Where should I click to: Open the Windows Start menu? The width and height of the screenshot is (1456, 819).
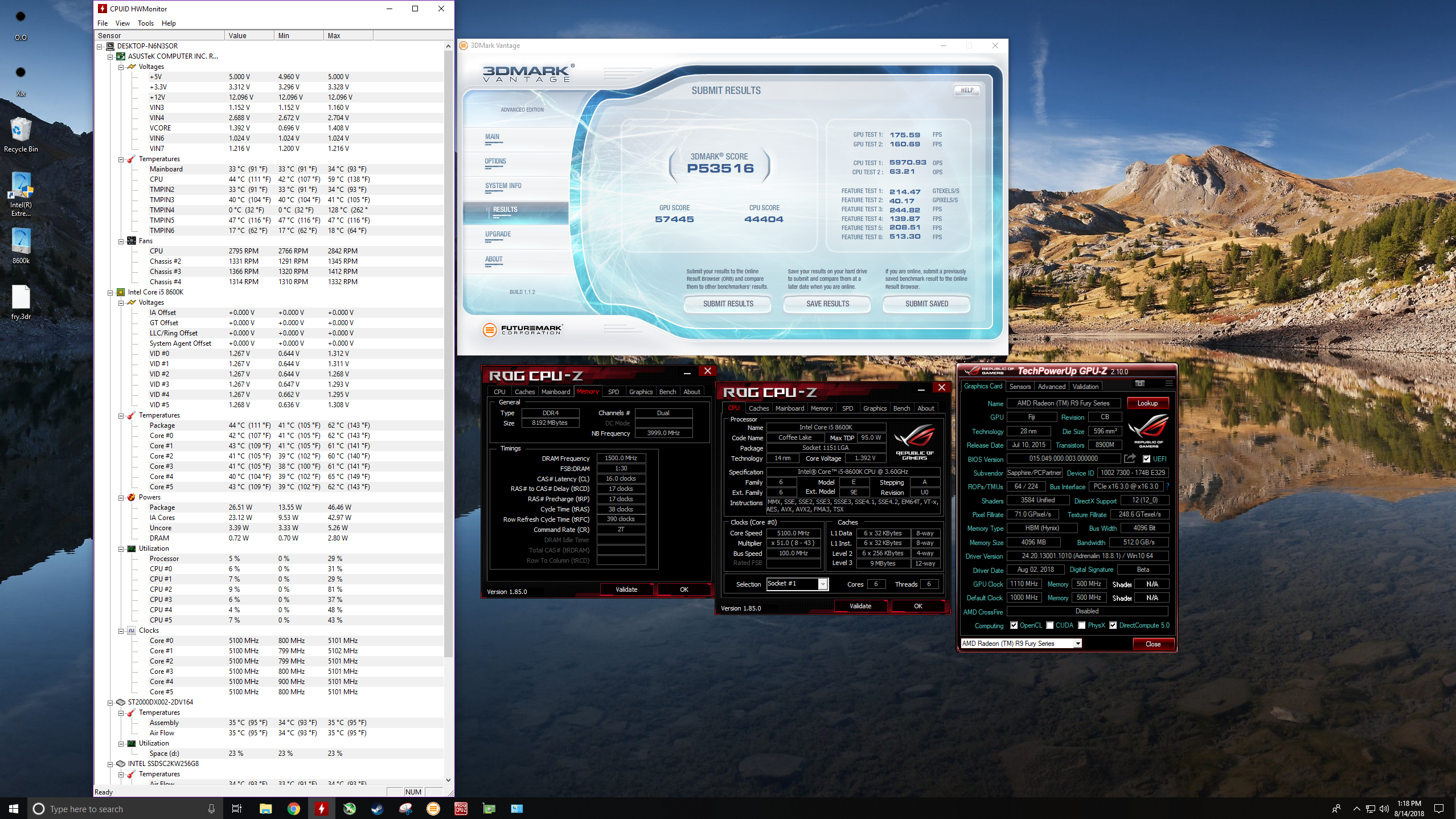[x=14, y=809]
